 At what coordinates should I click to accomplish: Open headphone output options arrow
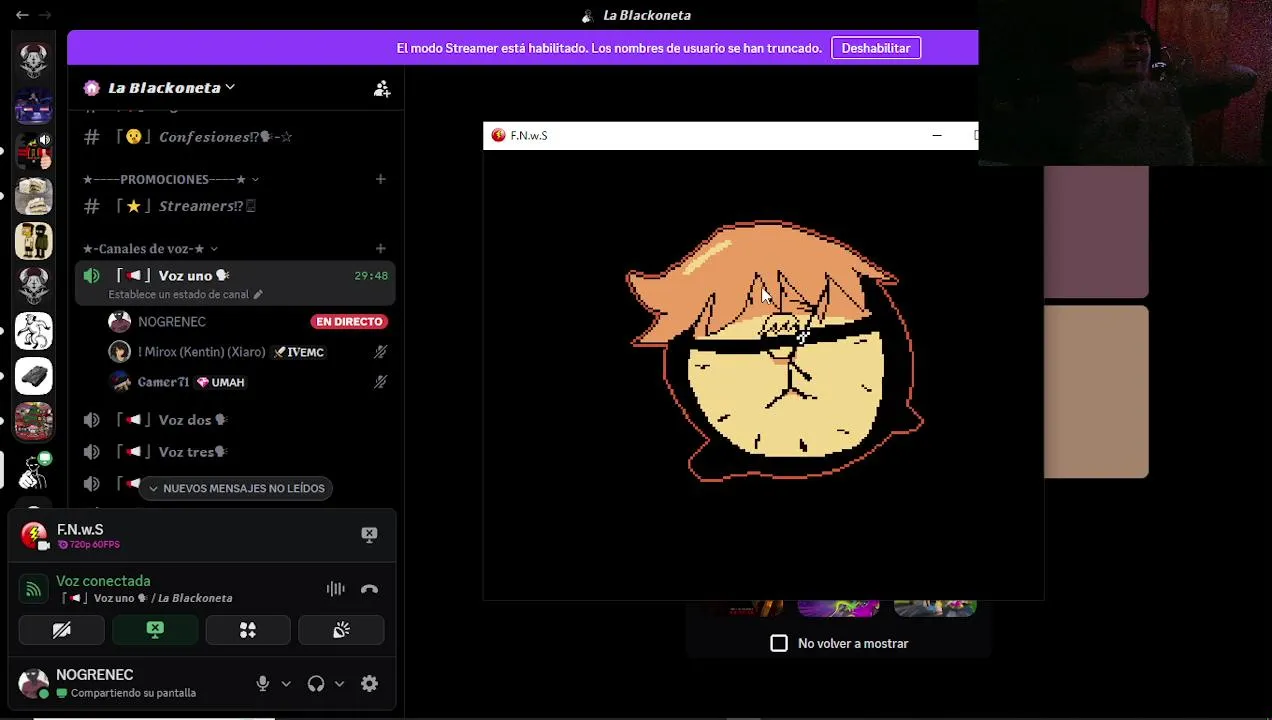339,684
